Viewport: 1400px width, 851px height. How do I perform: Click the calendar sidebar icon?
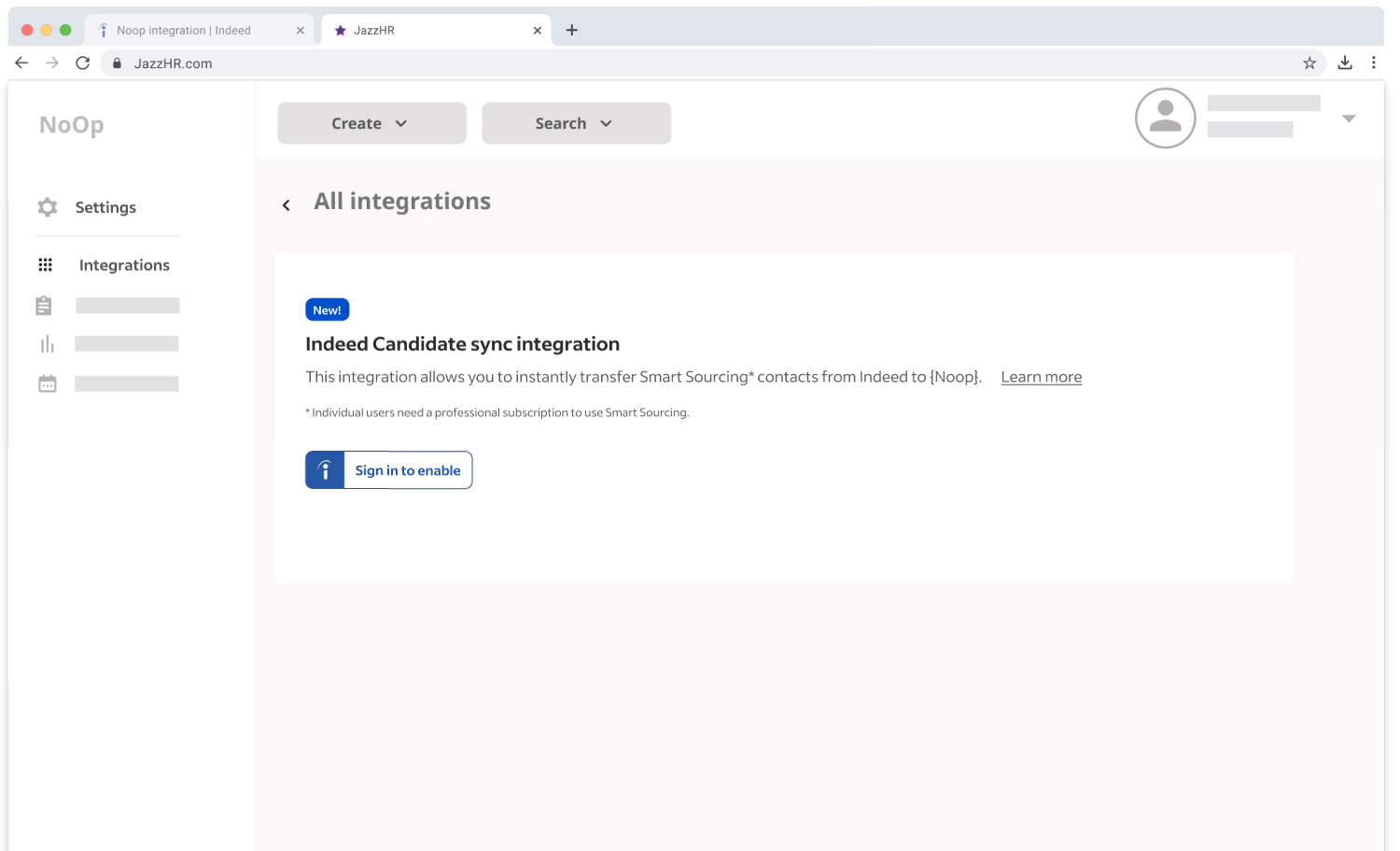[48, 384]
